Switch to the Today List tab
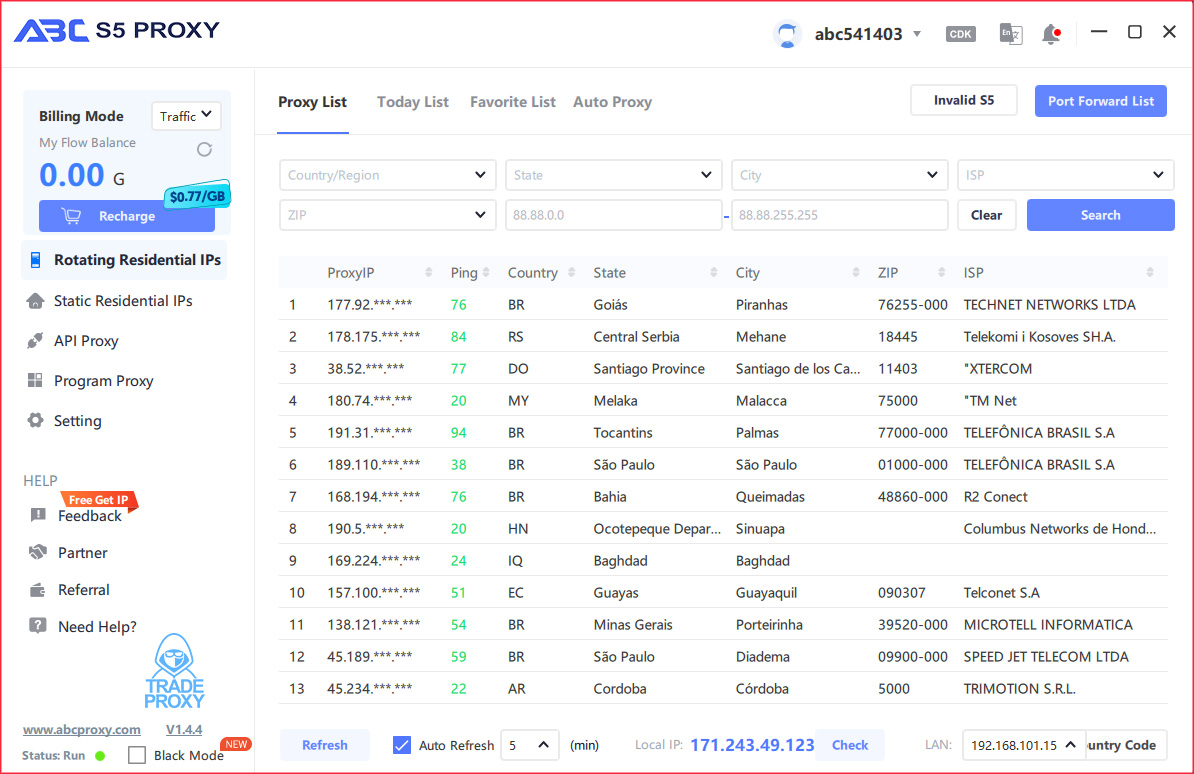Viewport: 1194px width, 774px height. tap(413, 102)
